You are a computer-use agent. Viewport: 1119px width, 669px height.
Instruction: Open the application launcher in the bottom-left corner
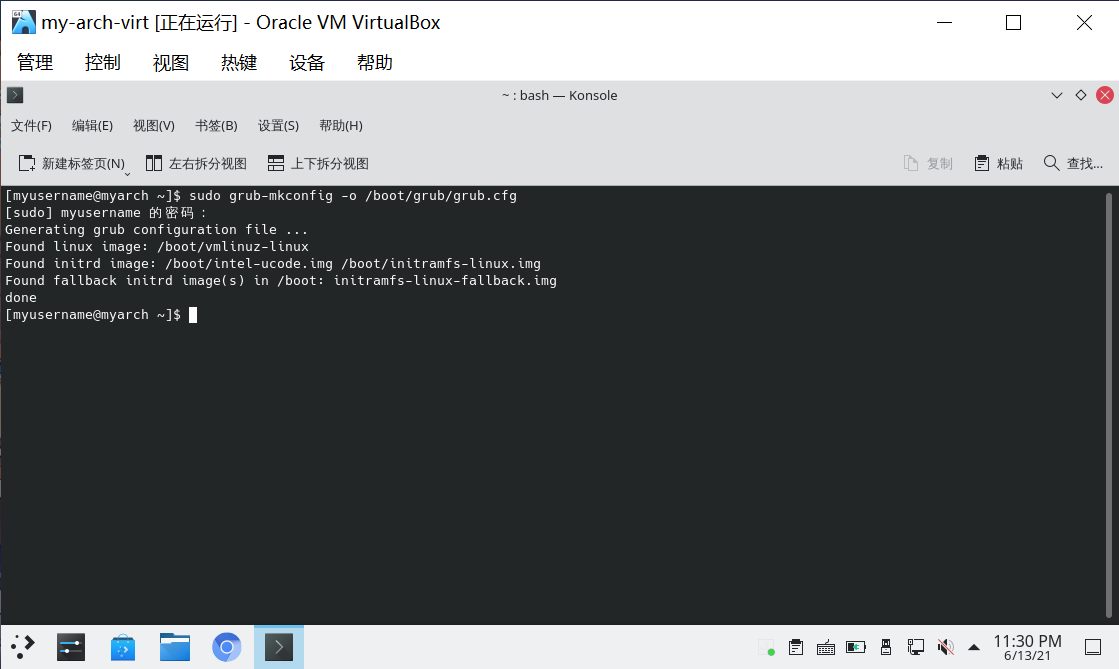click(22, 647)
